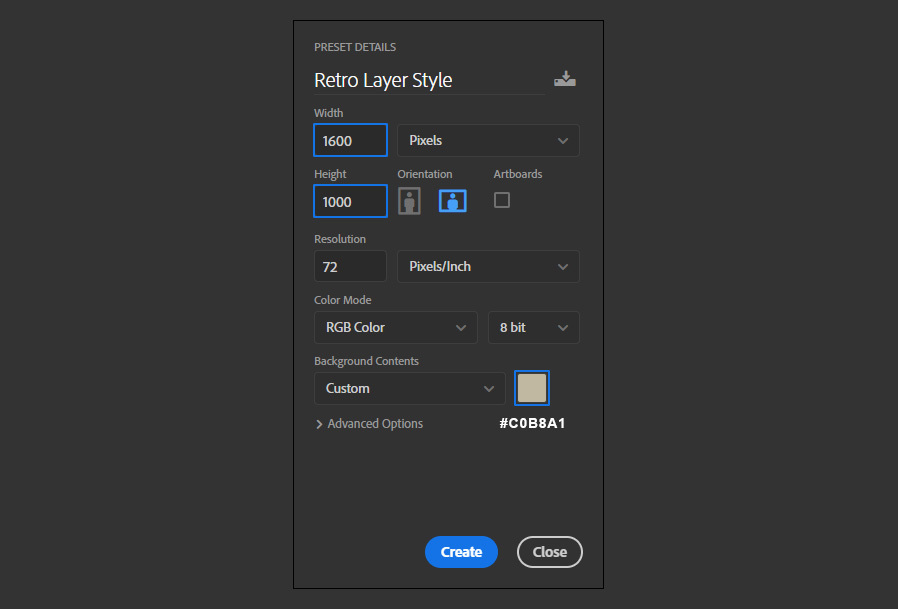Click the Artboards text label
The height and width of the screenshot is (609, 898).
[517, 174]
